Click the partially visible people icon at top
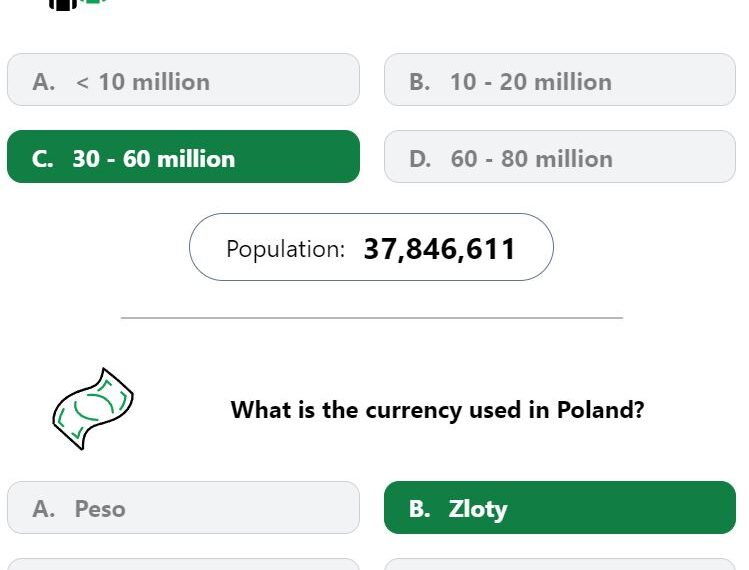 (77, 4)
